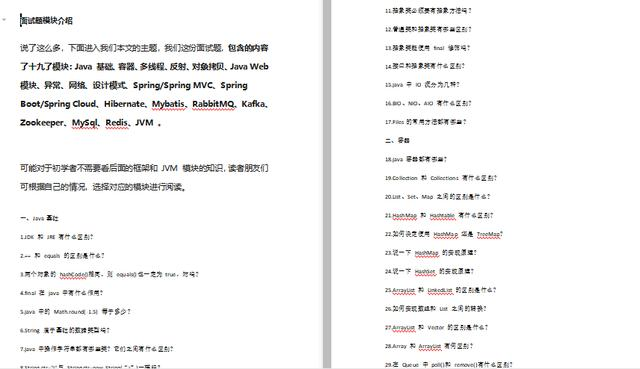Click the bold word Zookeeper
This screenshot has height=369, width=640.
pyautogui.click(x=42, y=123)
